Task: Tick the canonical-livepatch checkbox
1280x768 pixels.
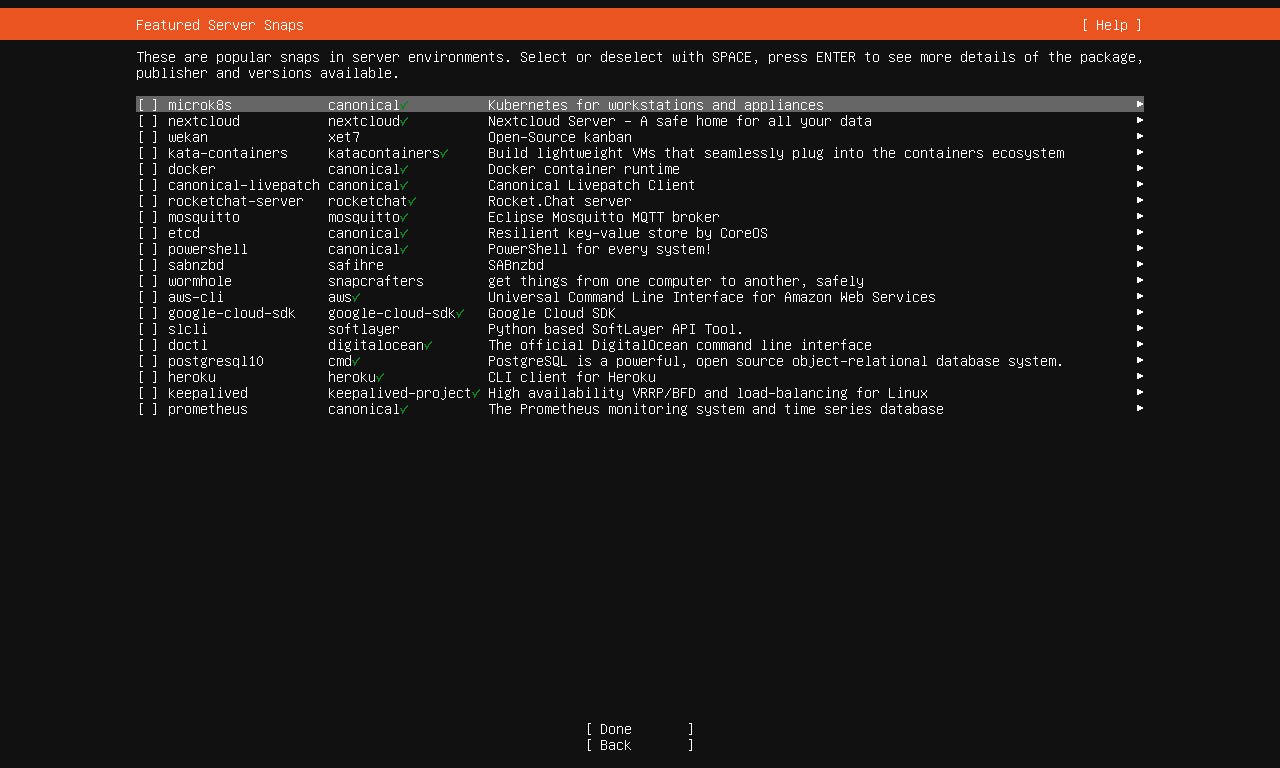Action: pyautogui.click(x=148, y=185)
